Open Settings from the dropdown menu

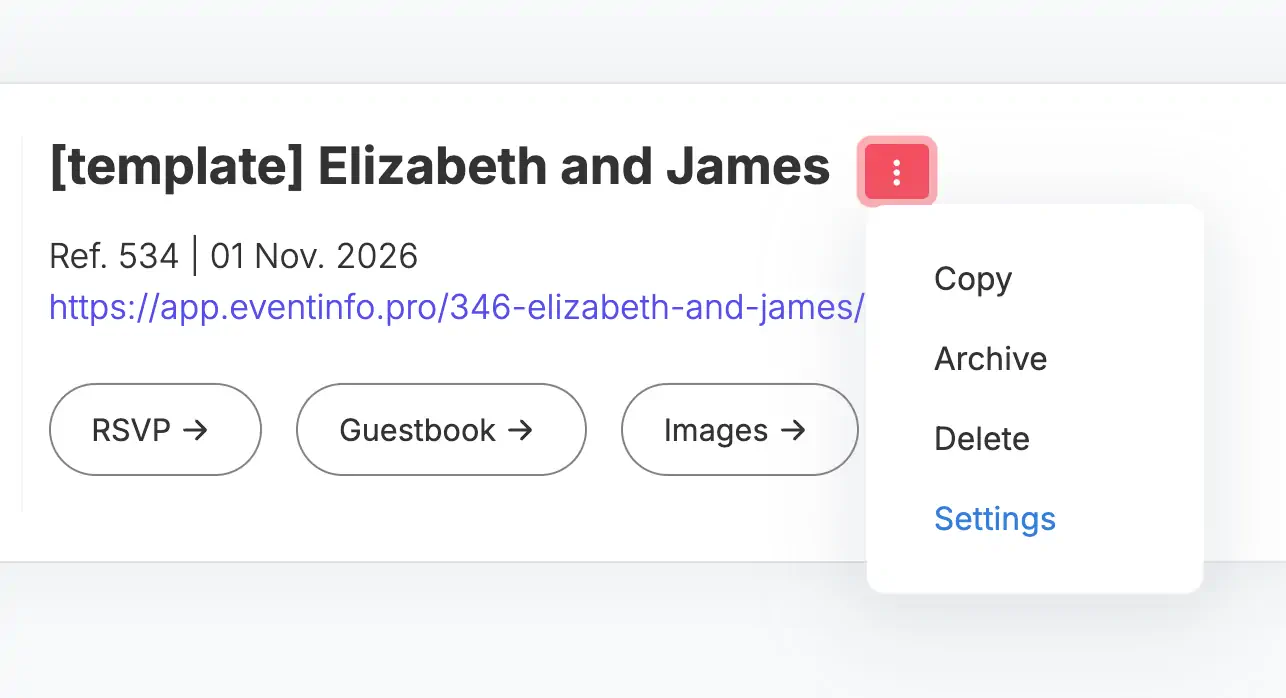coord(995,519)
